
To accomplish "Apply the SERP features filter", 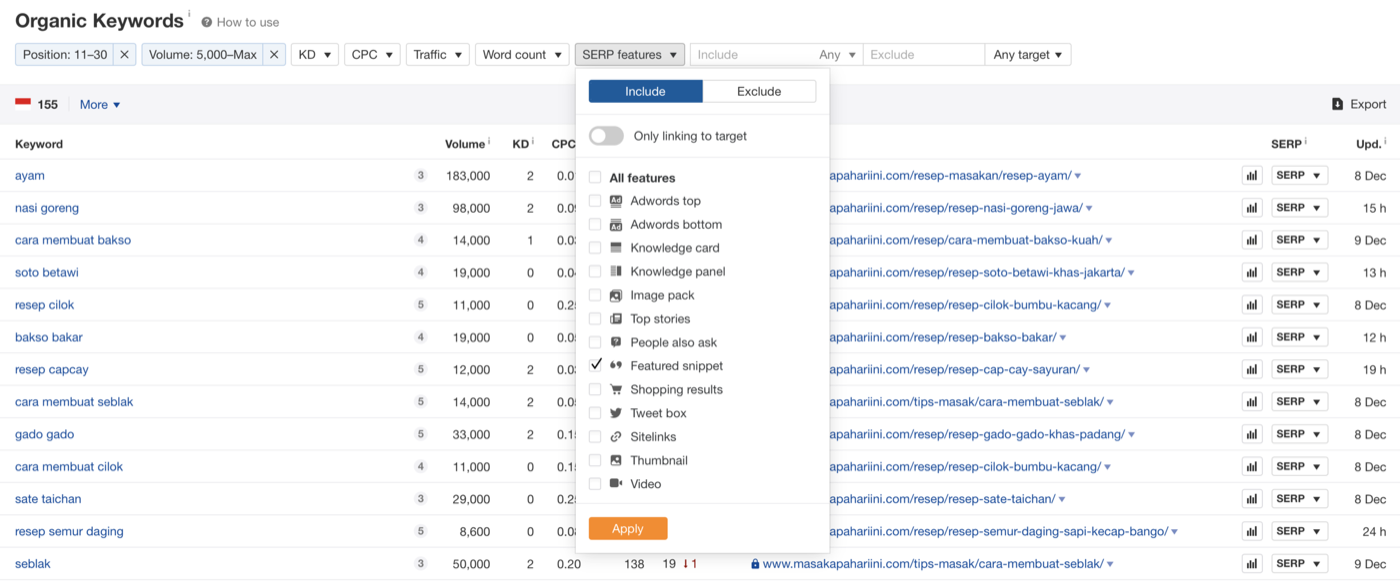I will (x=628, y=529).
